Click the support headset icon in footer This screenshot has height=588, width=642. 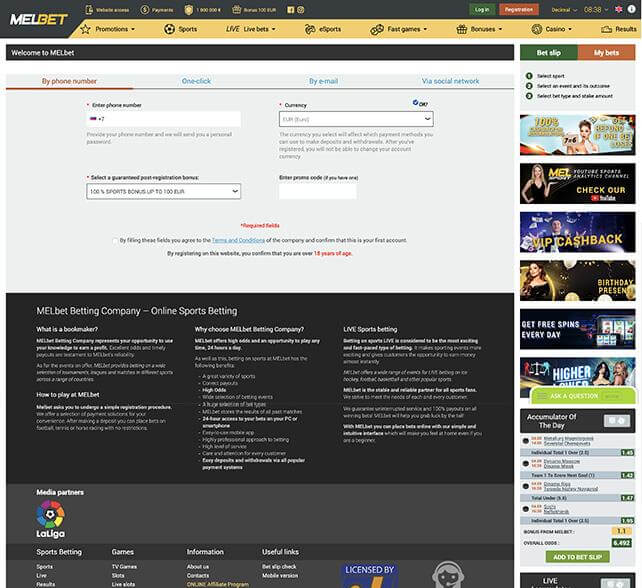[x=448, y=574]
